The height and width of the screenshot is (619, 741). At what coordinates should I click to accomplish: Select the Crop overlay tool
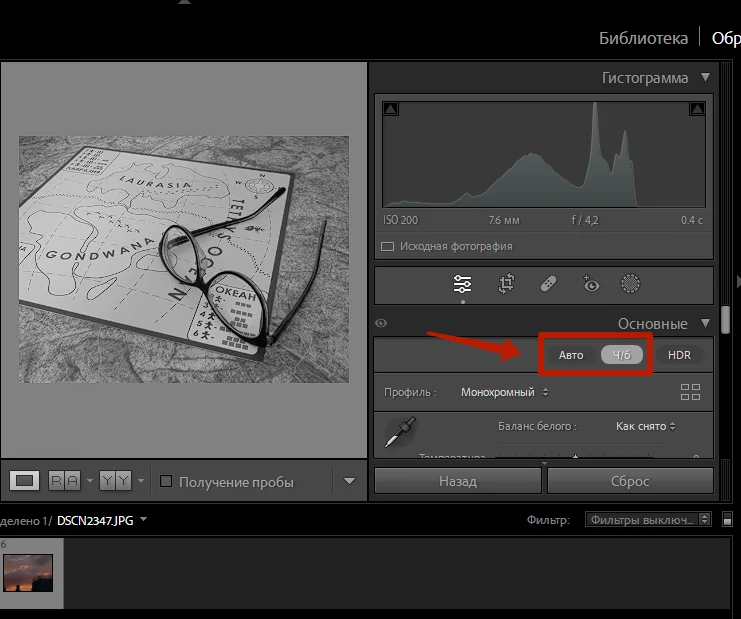click(506, 284)
